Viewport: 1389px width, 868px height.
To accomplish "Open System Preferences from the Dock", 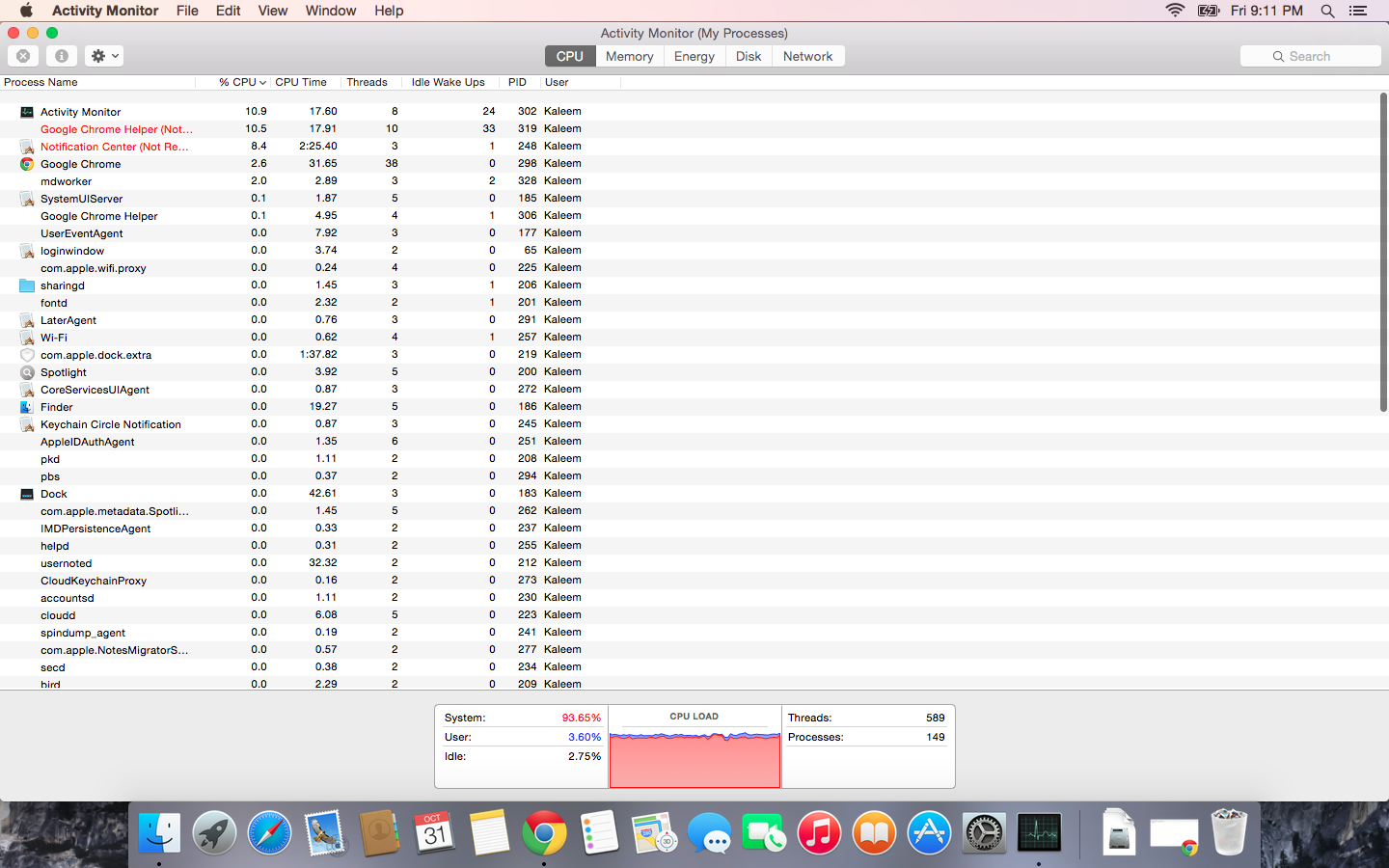I will [x=984, y=832].
